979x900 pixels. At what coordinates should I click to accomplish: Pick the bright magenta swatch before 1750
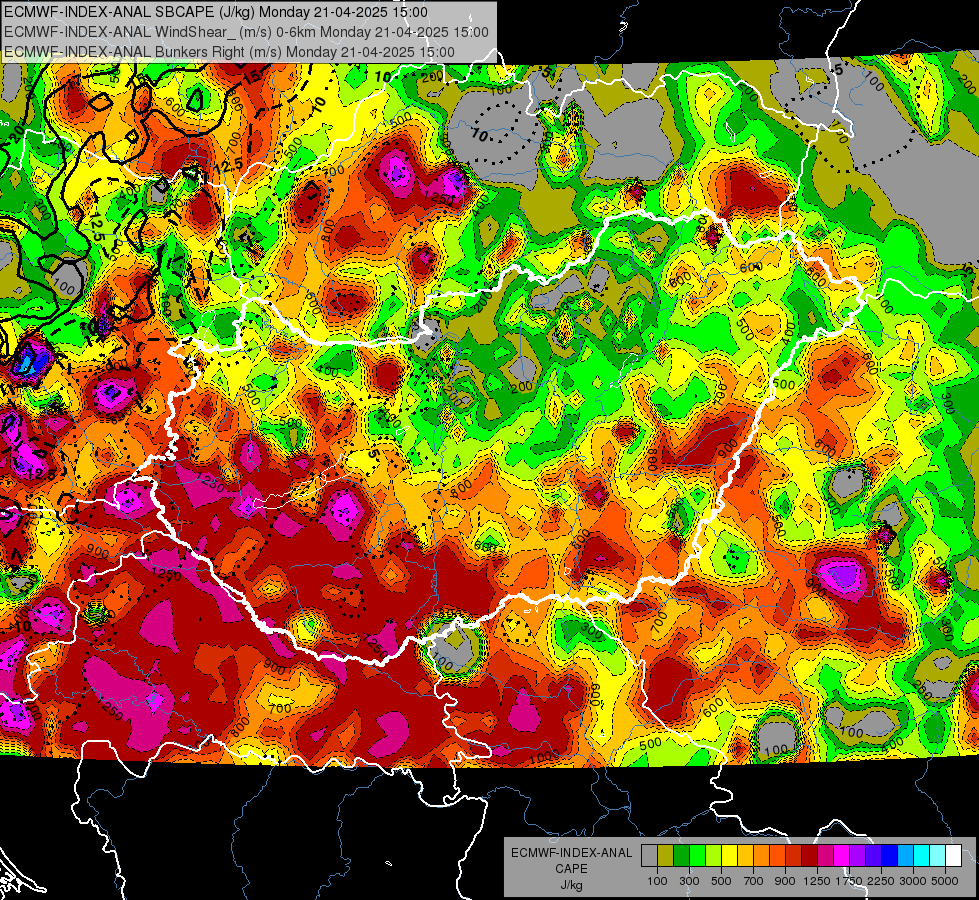[842, 855]
